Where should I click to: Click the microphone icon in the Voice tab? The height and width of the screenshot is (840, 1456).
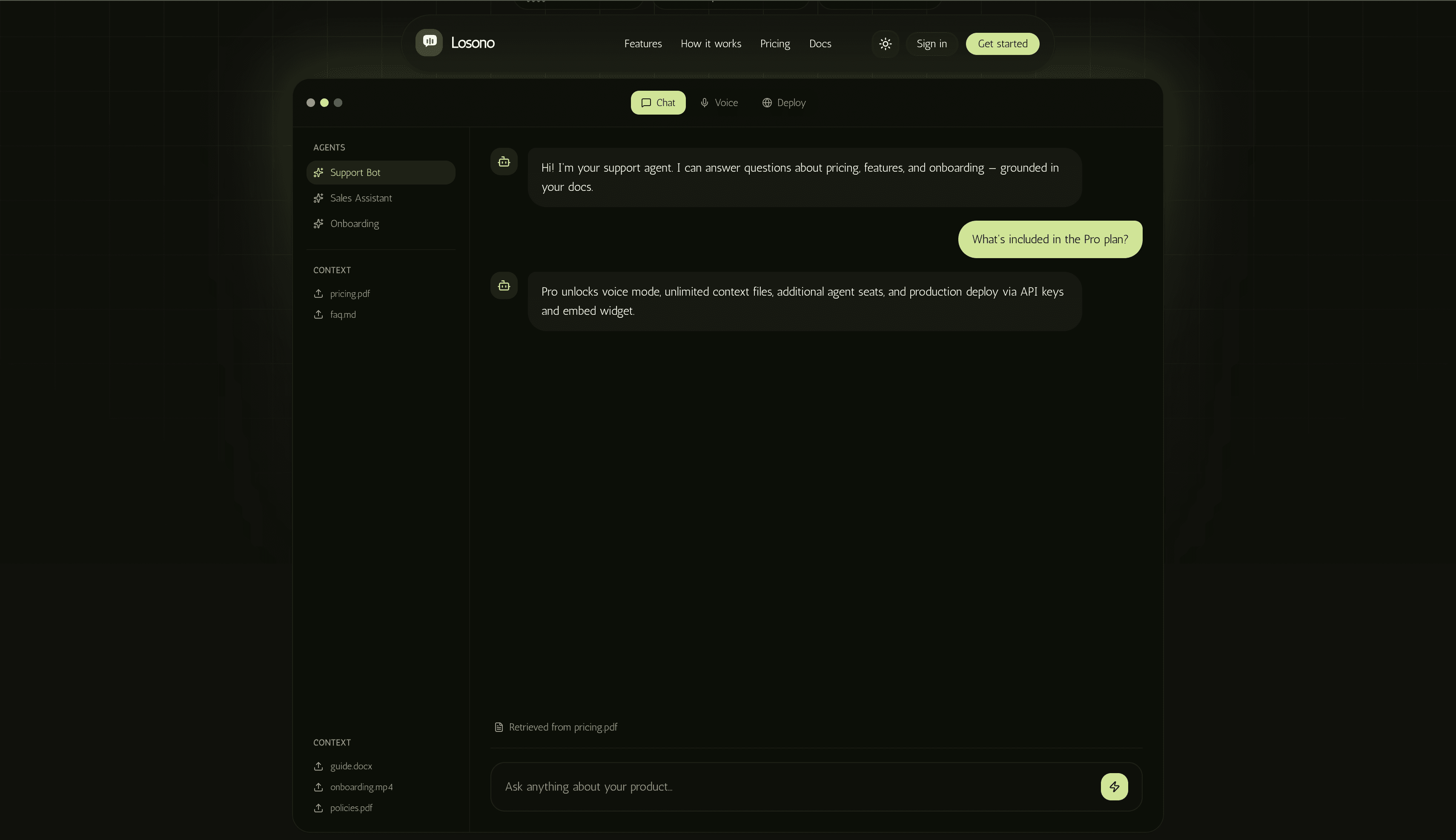704,103
